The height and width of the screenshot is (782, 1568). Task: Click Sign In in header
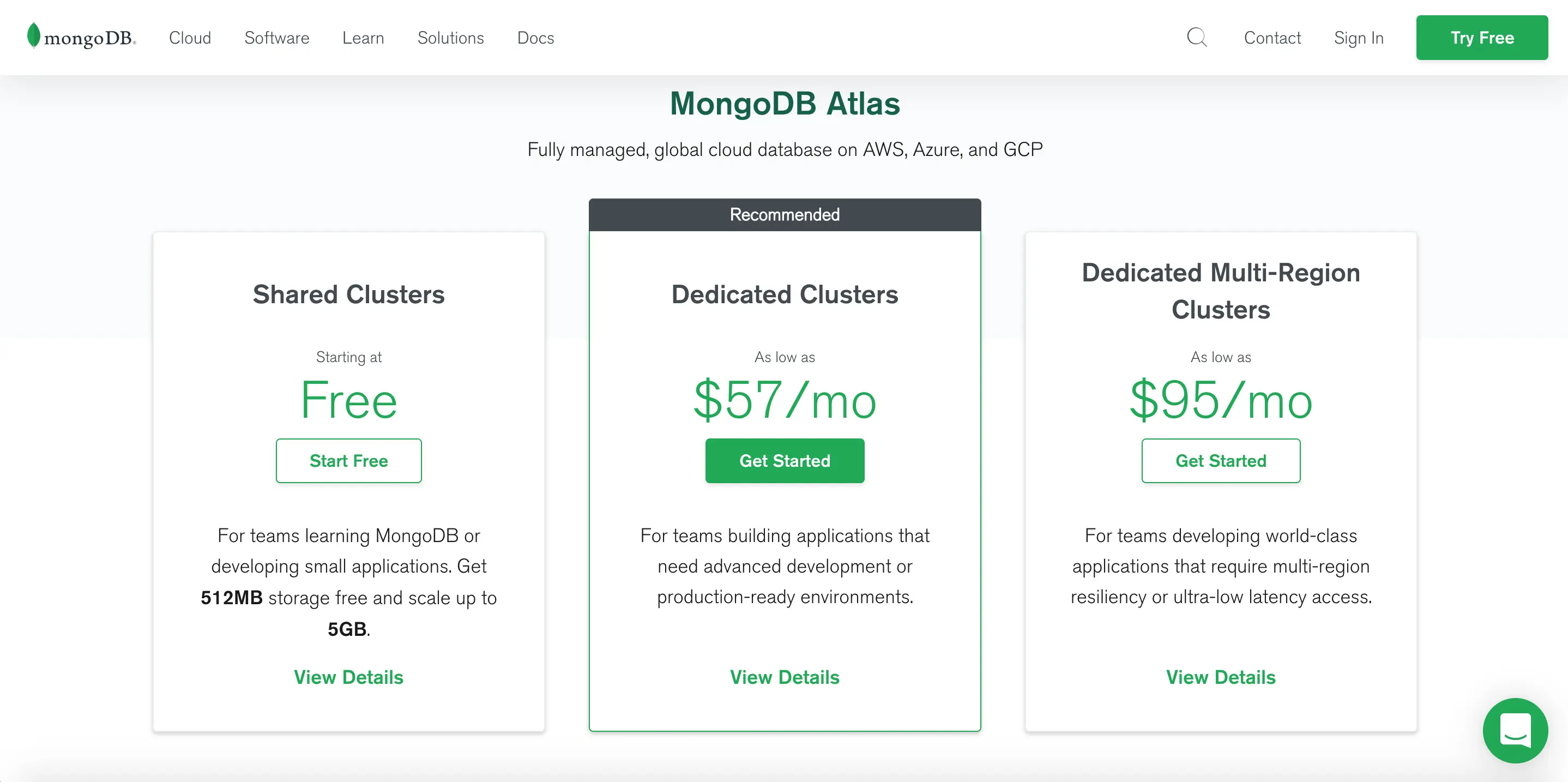pos(1359,38)
